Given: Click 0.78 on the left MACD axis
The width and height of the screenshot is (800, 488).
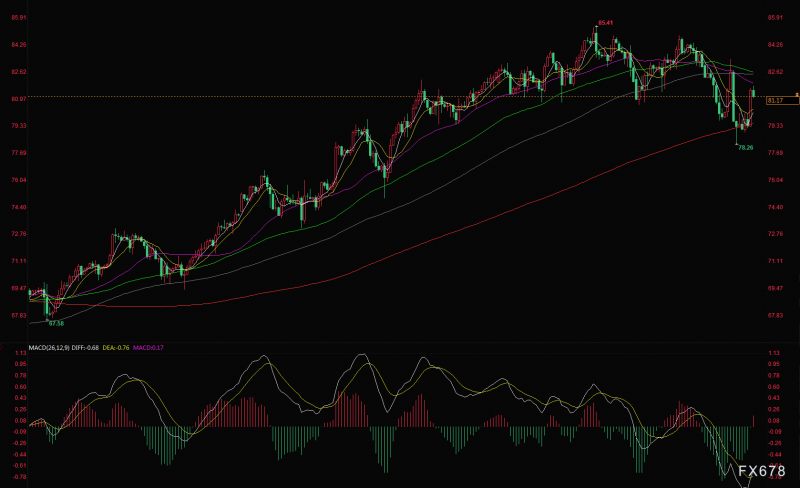Looking at the screenshot, I should pyautogui.click(x=21, y=376).
